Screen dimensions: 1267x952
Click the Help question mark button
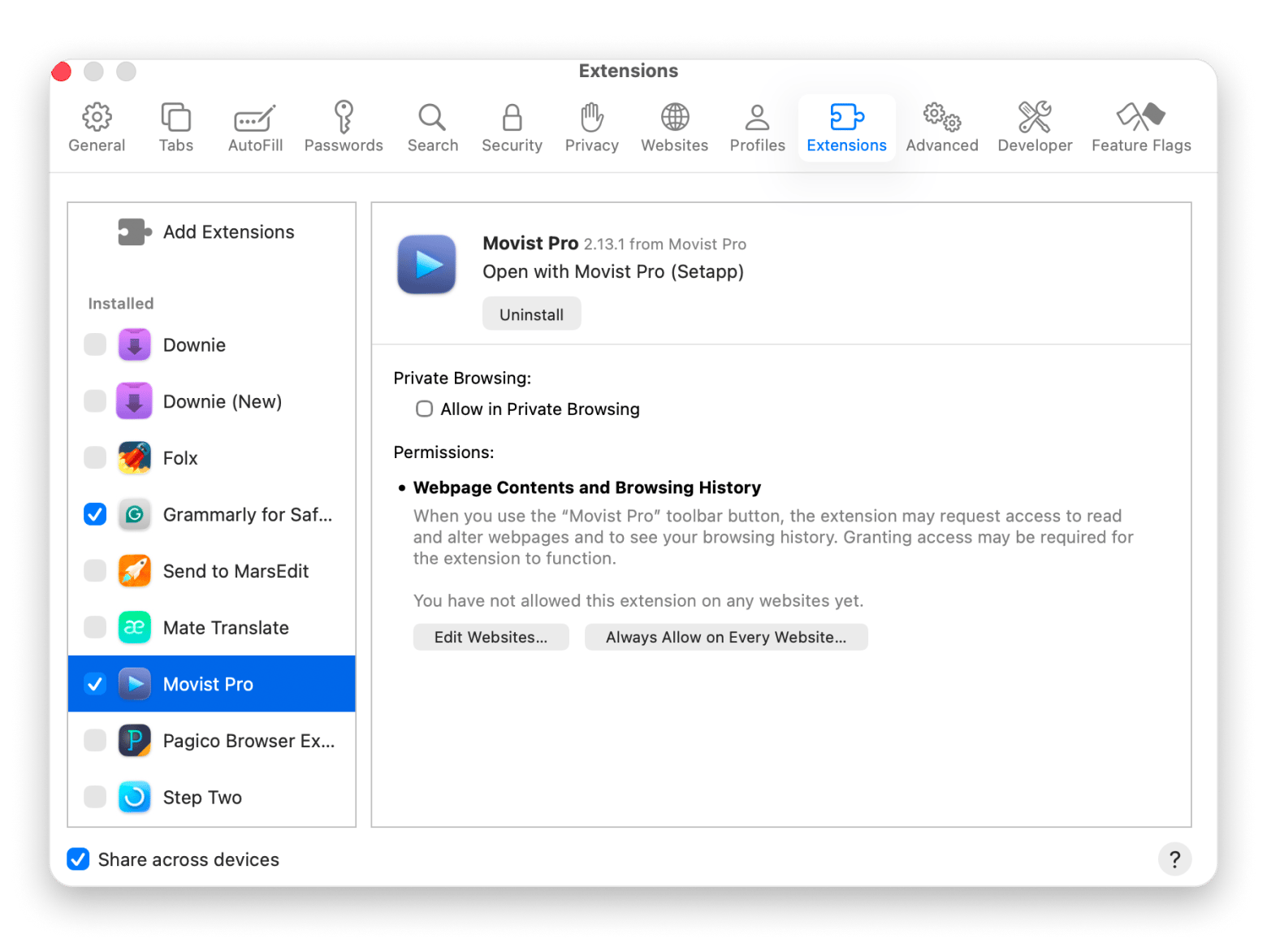[1174, 859]
